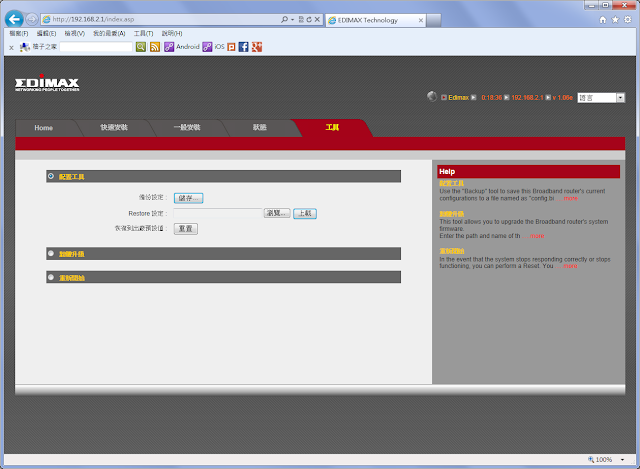
Task: Switch to the 狀態 tab
Action: pos(259,127)
